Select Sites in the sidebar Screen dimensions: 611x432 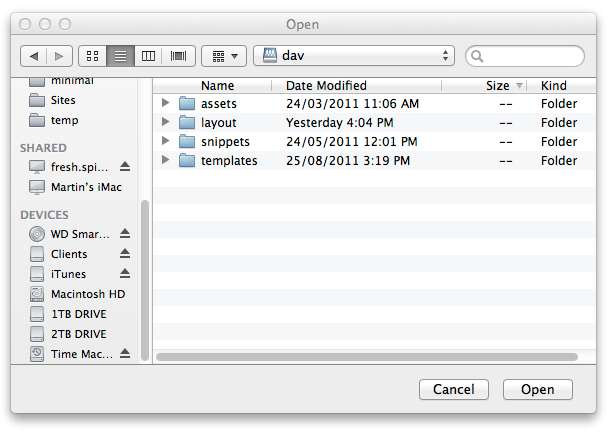coord(74,100)
